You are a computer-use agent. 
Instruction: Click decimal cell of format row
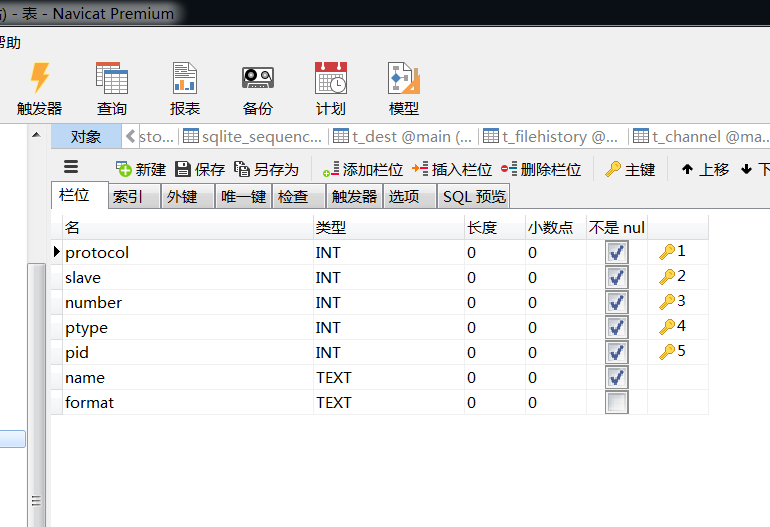(x=556, y=403)
